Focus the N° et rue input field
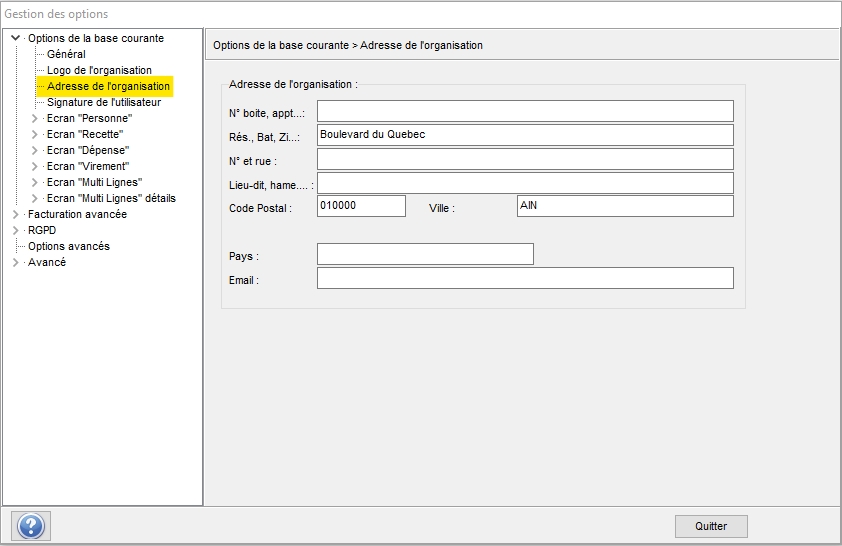842x546 pixels. (x=525, y=159)
